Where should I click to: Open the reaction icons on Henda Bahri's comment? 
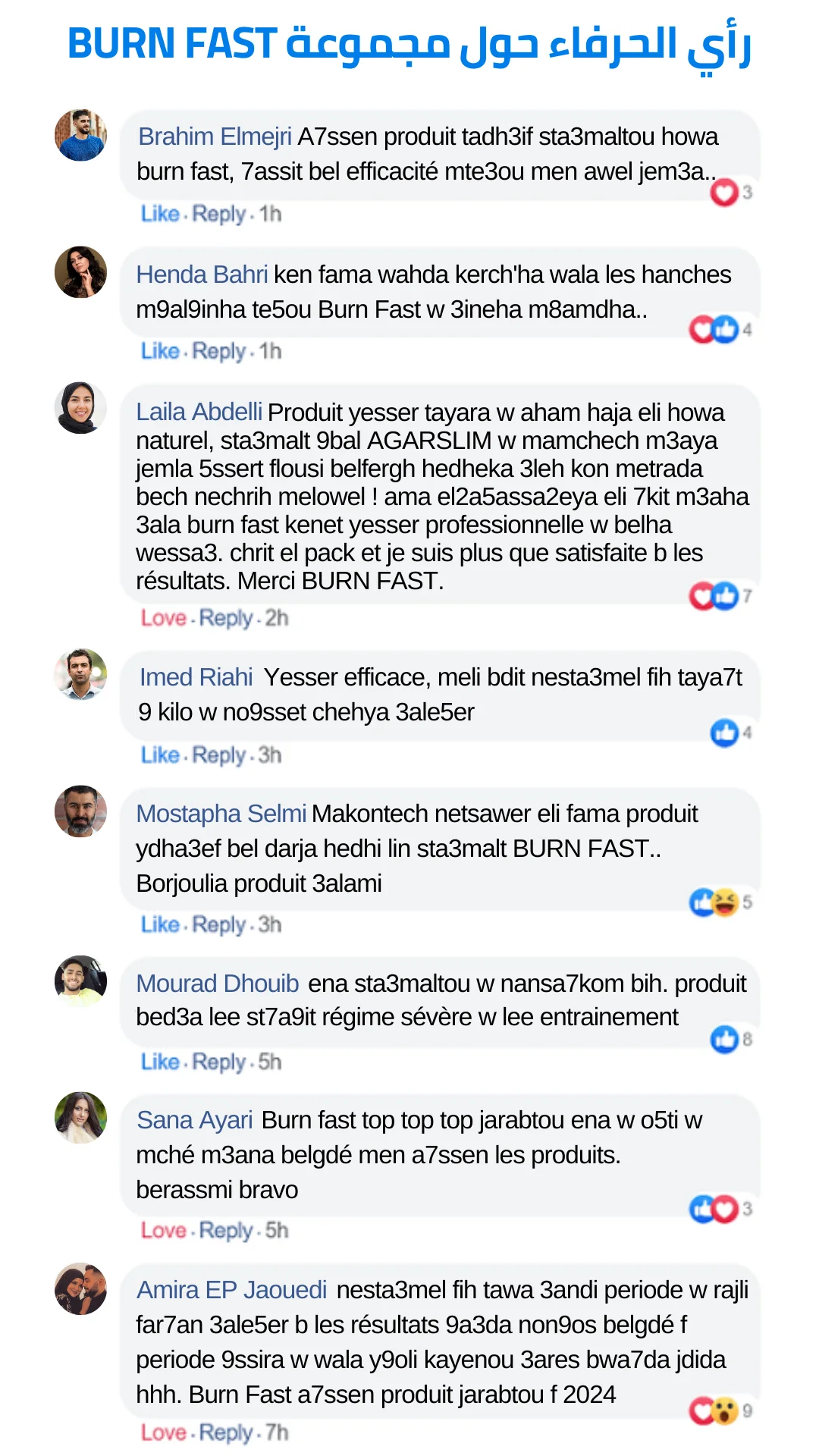[714, 329]
